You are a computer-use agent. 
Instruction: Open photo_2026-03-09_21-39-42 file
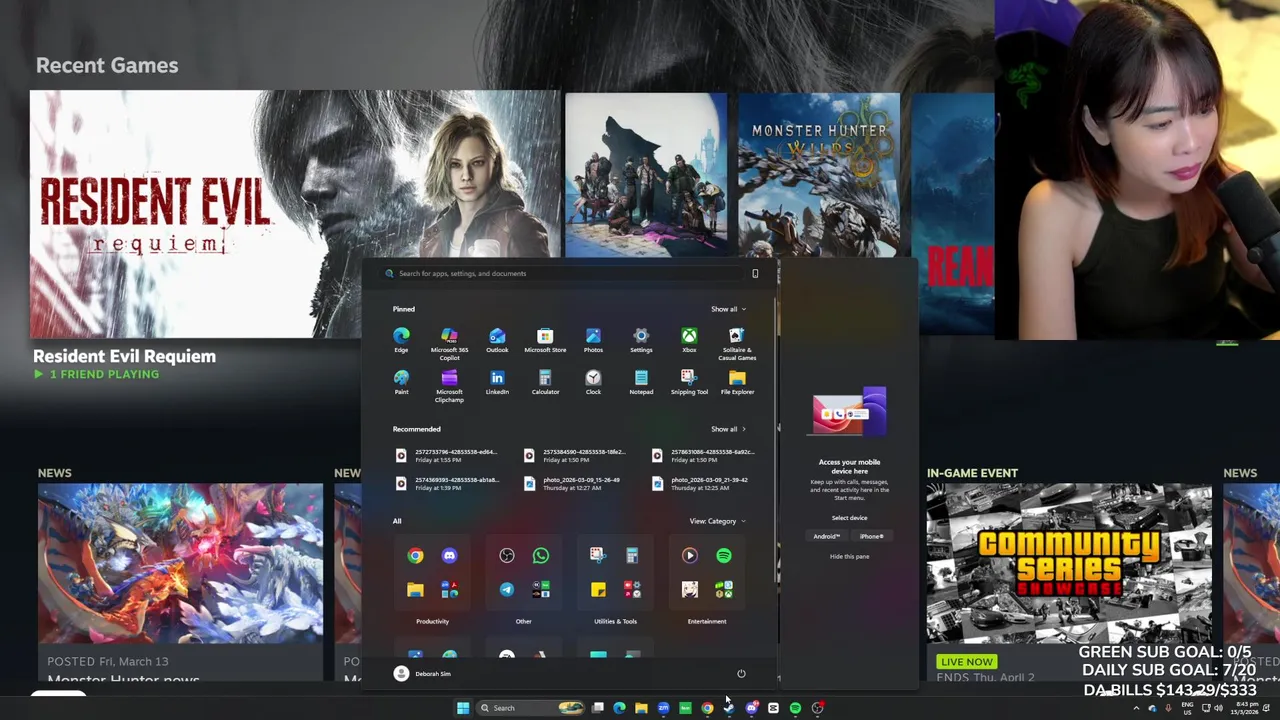coord(702,483)
